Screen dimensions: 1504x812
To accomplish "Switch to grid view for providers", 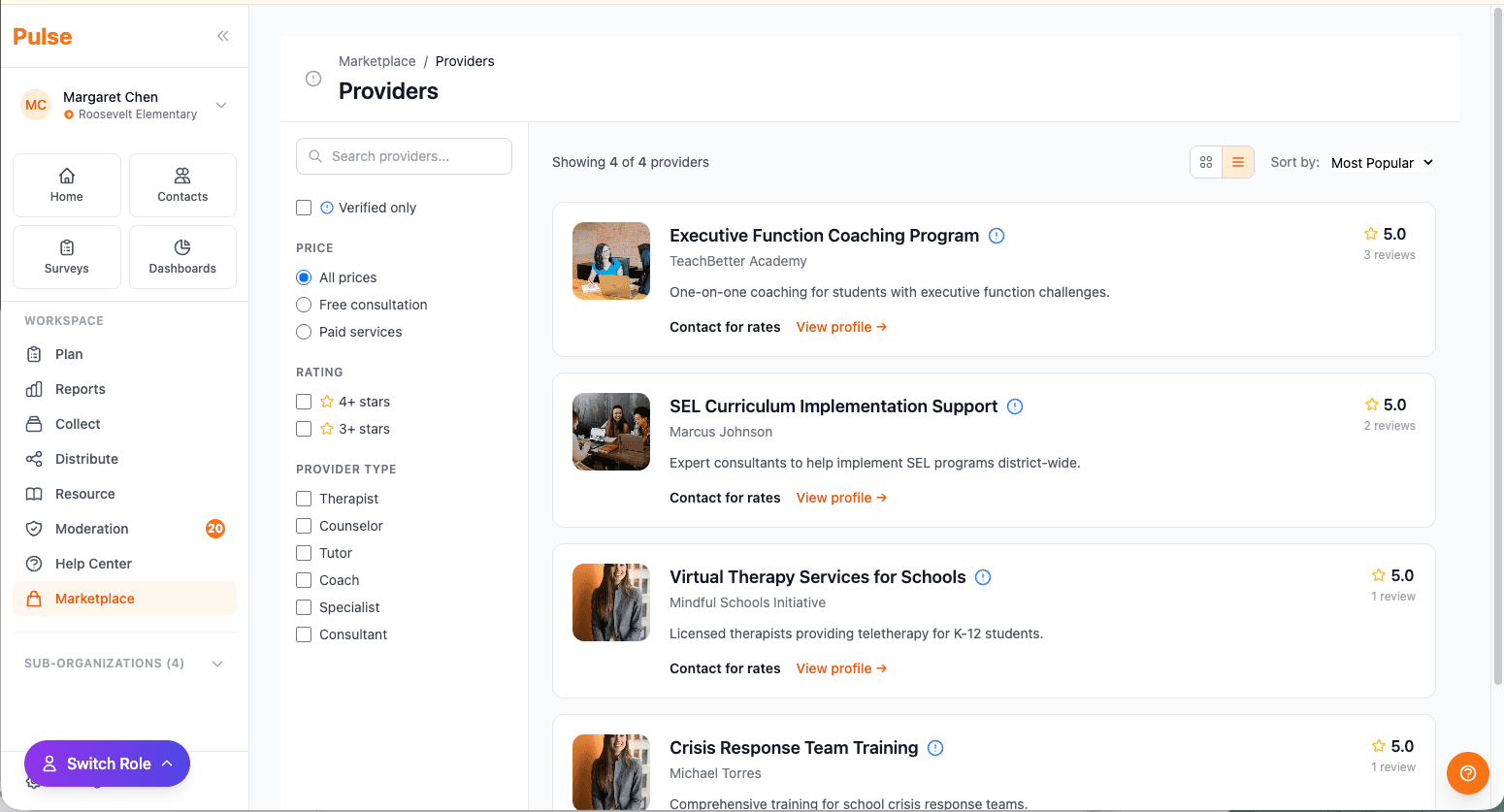I will pyautogui.click(x=1206, y=162).
